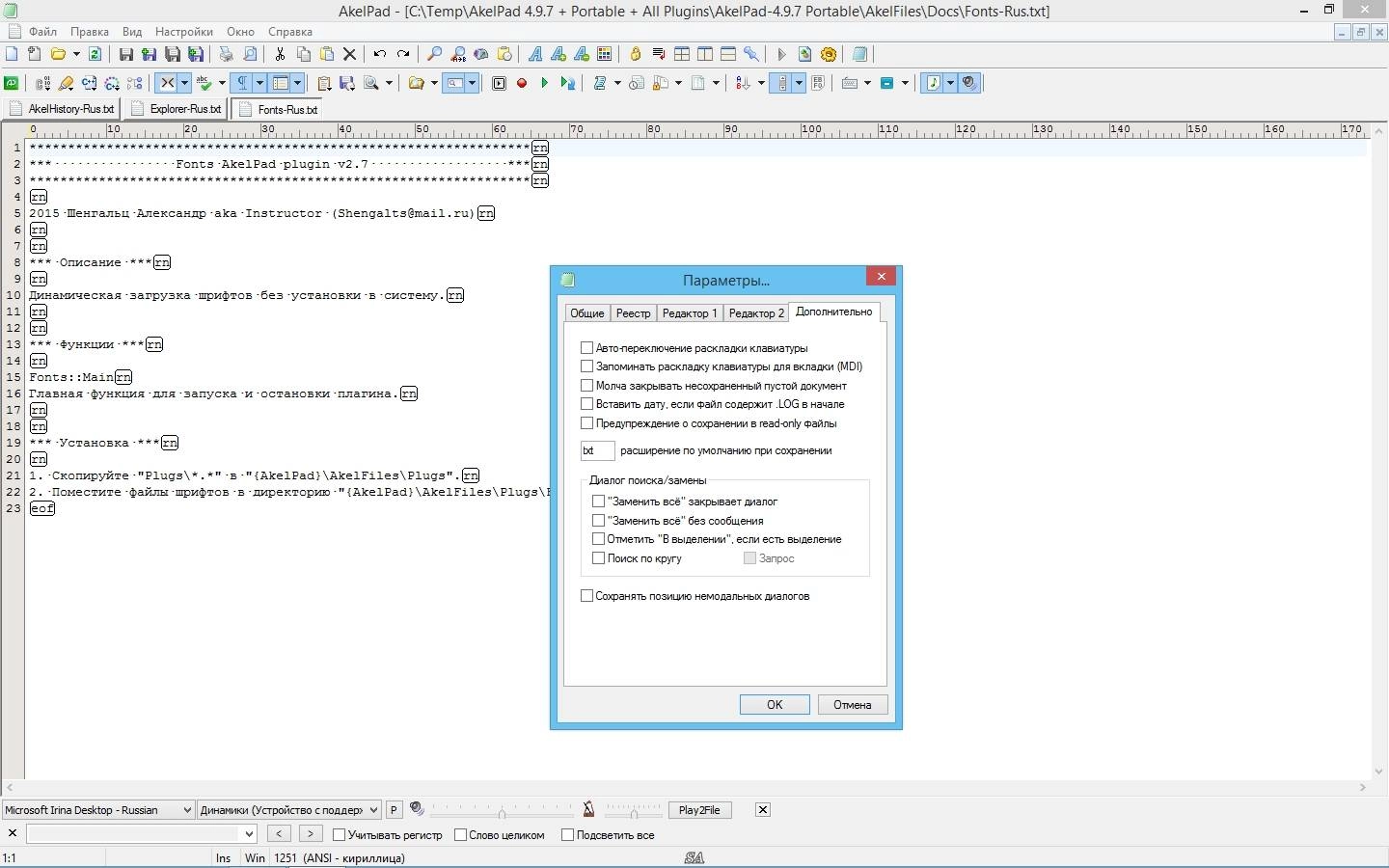Click the find next > button
This screenshot has width=1389, height=868.
pyautogui.click(x=311, y=833)
